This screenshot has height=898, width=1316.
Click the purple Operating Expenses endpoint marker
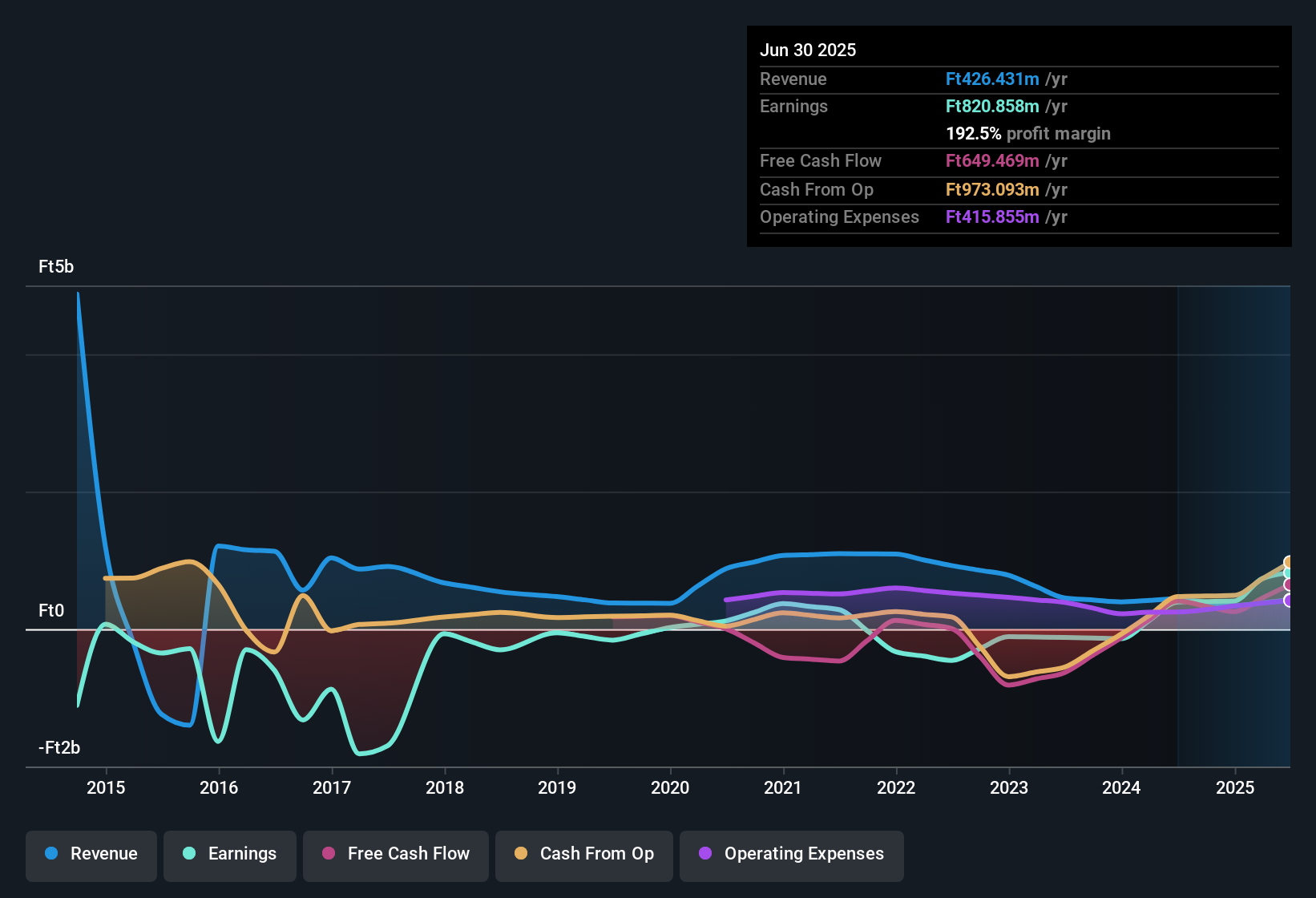click(1289, 601)
